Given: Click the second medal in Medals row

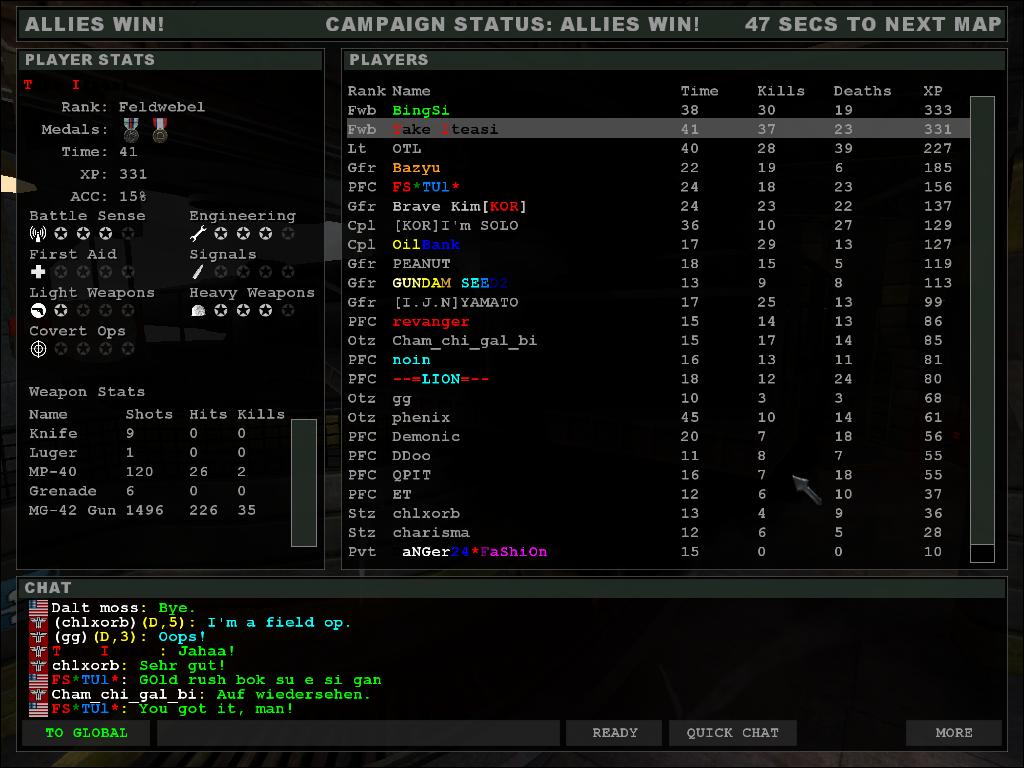Looking at the screenshot, I should (x=160, y=130).
